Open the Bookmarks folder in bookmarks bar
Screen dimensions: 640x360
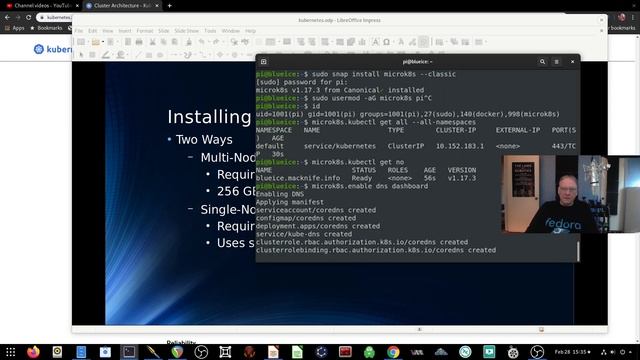click(x=46, y=28)
